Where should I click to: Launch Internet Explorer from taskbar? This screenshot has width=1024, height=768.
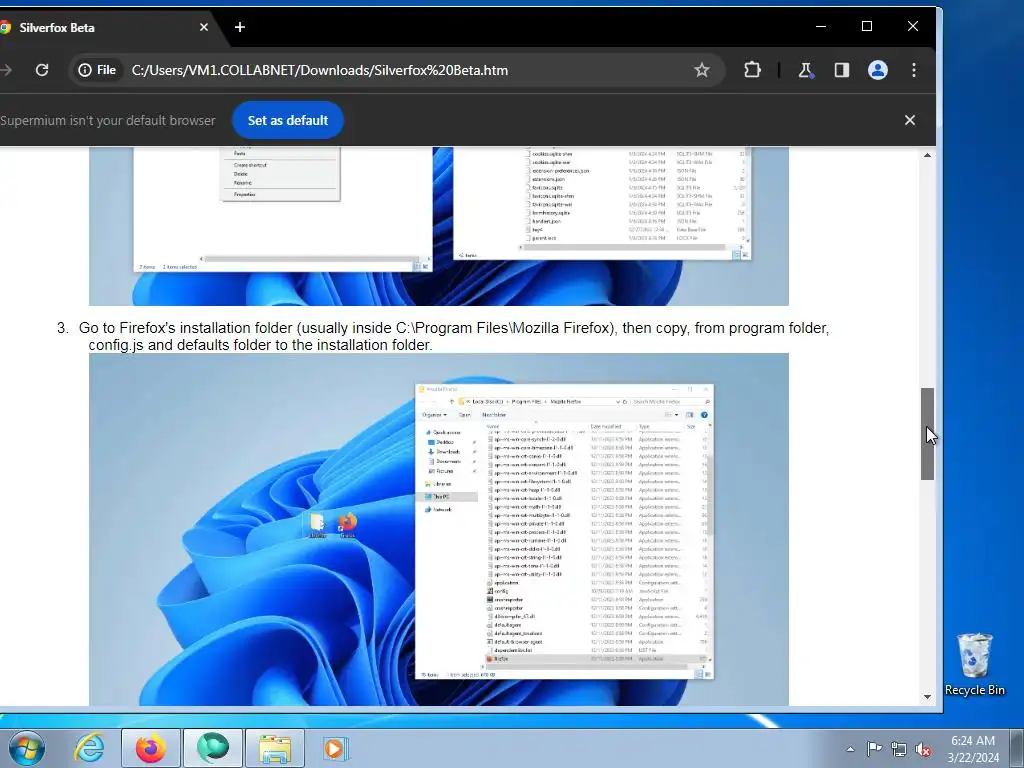[x=89, y=748]
